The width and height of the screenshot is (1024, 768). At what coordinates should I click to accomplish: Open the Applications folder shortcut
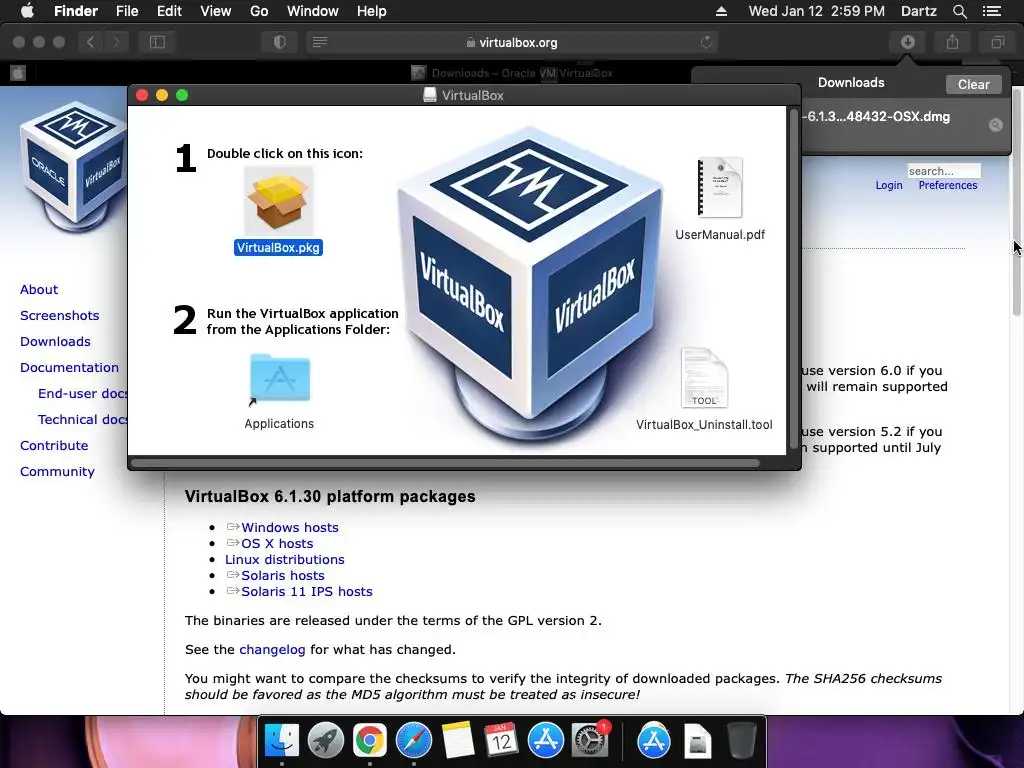coord(280,378)
